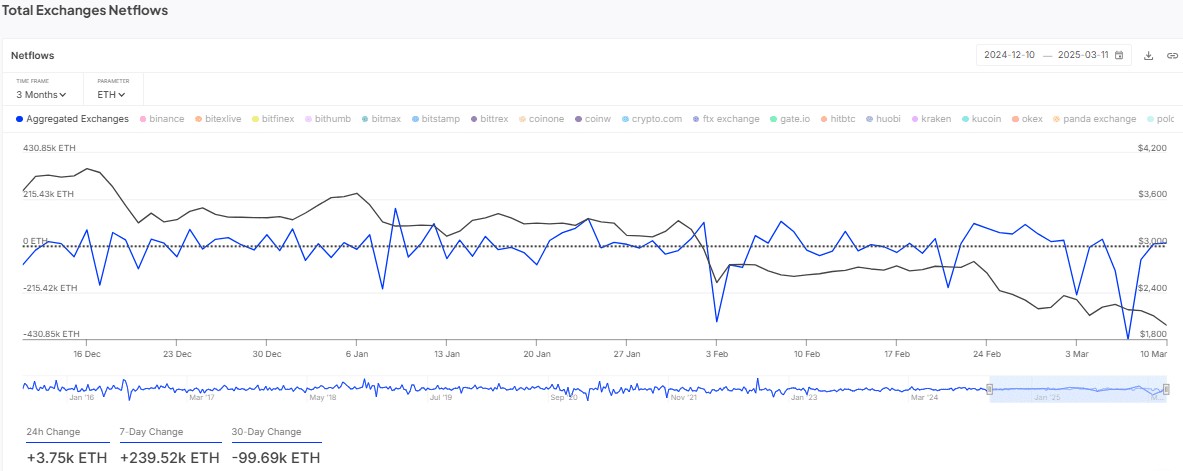Toggle the kraken legend series
1183x471 pixels.
[931, 119]
